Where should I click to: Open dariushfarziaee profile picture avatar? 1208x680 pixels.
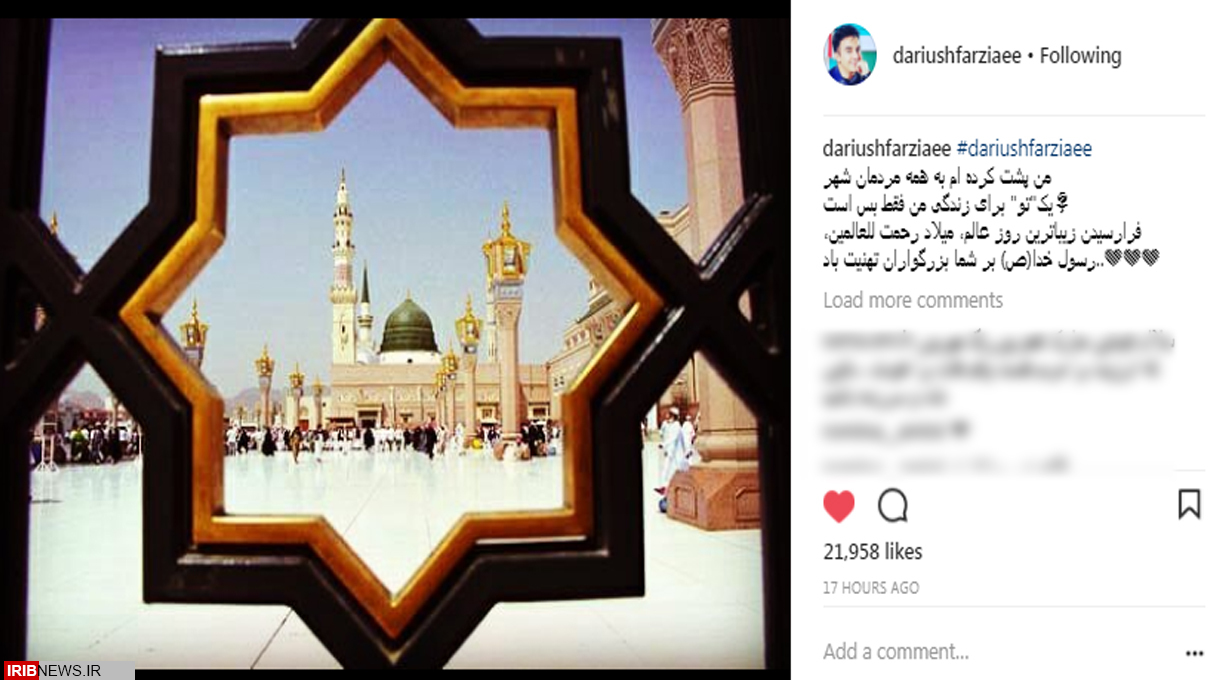pos(849,55)
